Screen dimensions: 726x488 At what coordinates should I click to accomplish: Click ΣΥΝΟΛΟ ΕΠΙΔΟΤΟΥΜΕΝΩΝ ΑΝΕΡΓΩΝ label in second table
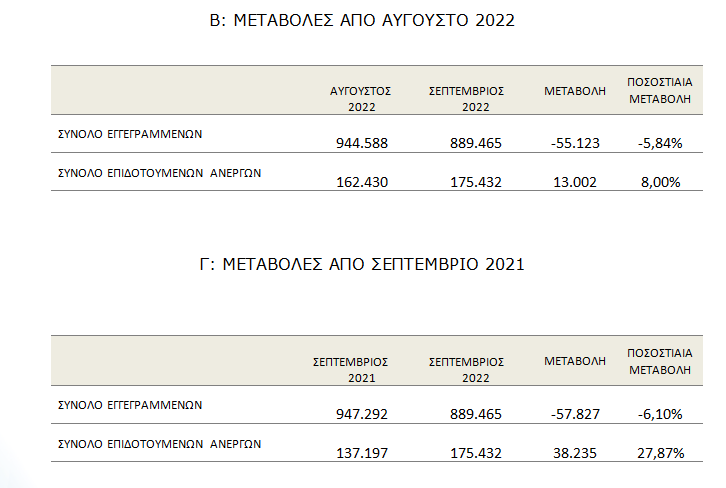159,444
